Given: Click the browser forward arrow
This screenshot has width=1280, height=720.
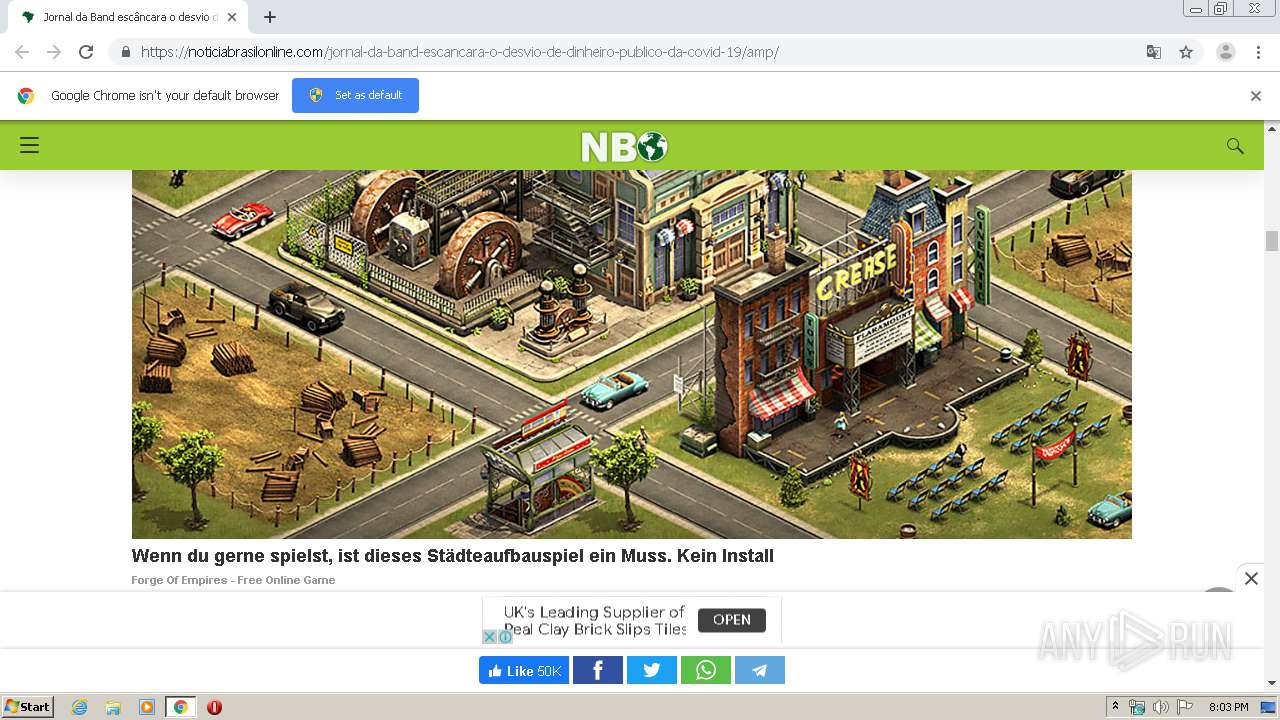Looking at the screenshot, I should [54, 52].
